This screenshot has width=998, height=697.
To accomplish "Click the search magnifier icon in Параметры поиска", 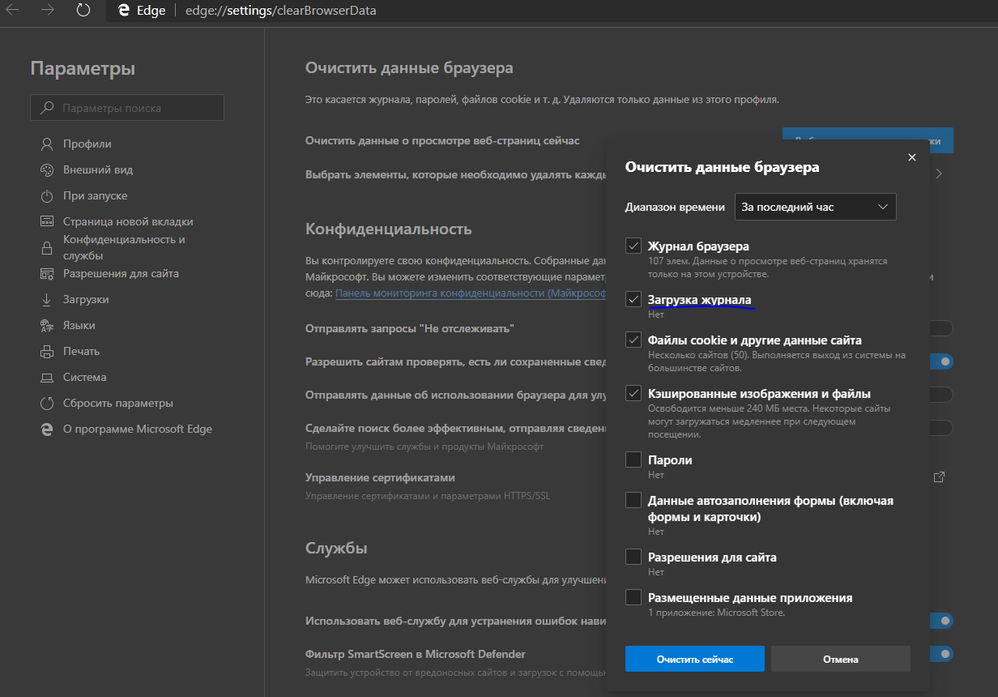I will [47, 108].
